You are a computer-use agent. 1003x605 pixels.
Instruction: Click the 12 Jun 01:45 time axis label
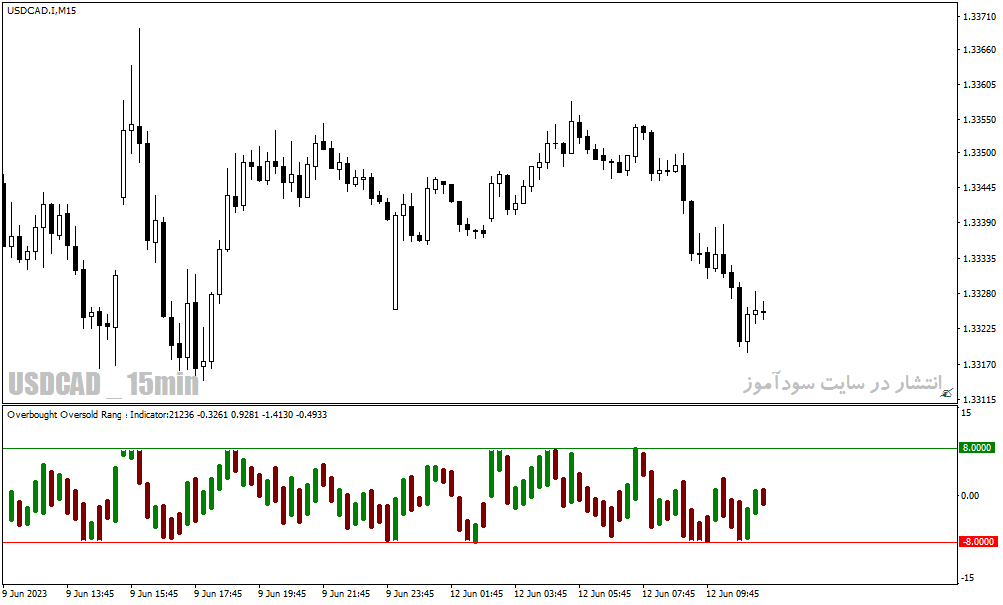point(477,593)
